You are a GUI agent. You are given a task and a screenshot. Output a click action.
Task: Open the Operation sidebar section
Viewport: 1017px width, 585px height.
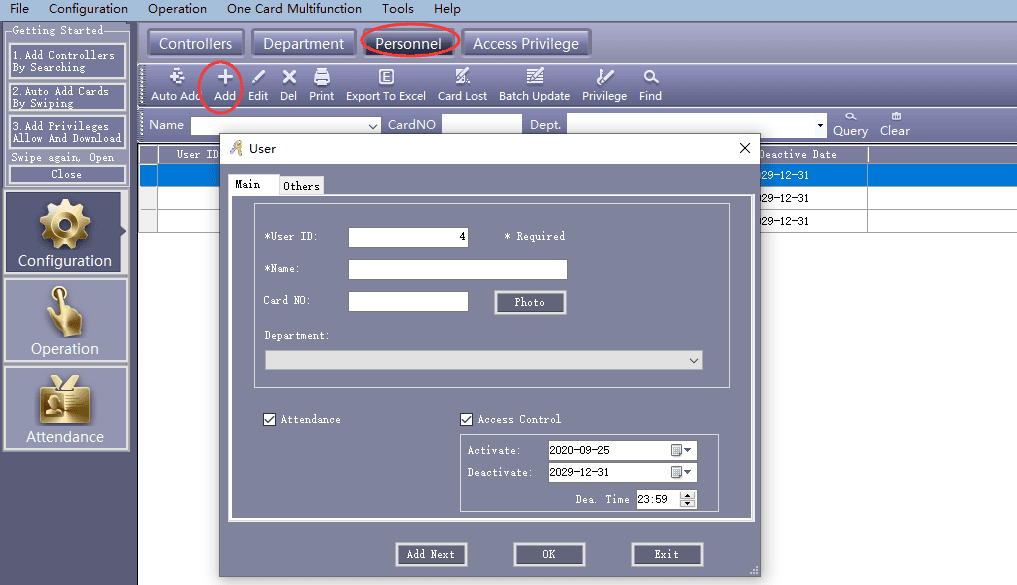(x=66, y=320)
